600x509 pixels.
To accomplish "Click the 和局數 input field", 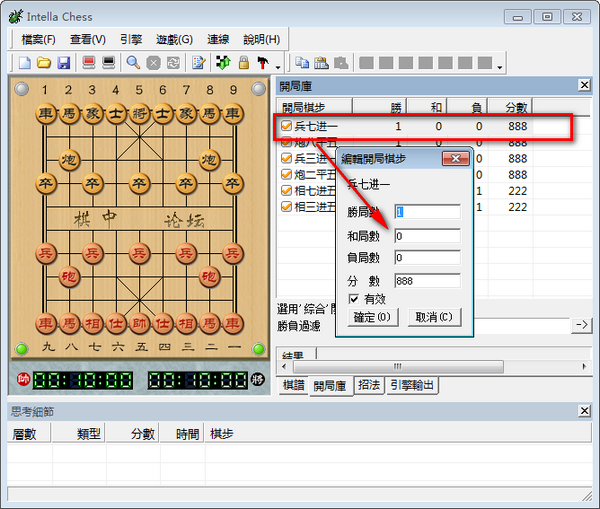I will point(427,236).
